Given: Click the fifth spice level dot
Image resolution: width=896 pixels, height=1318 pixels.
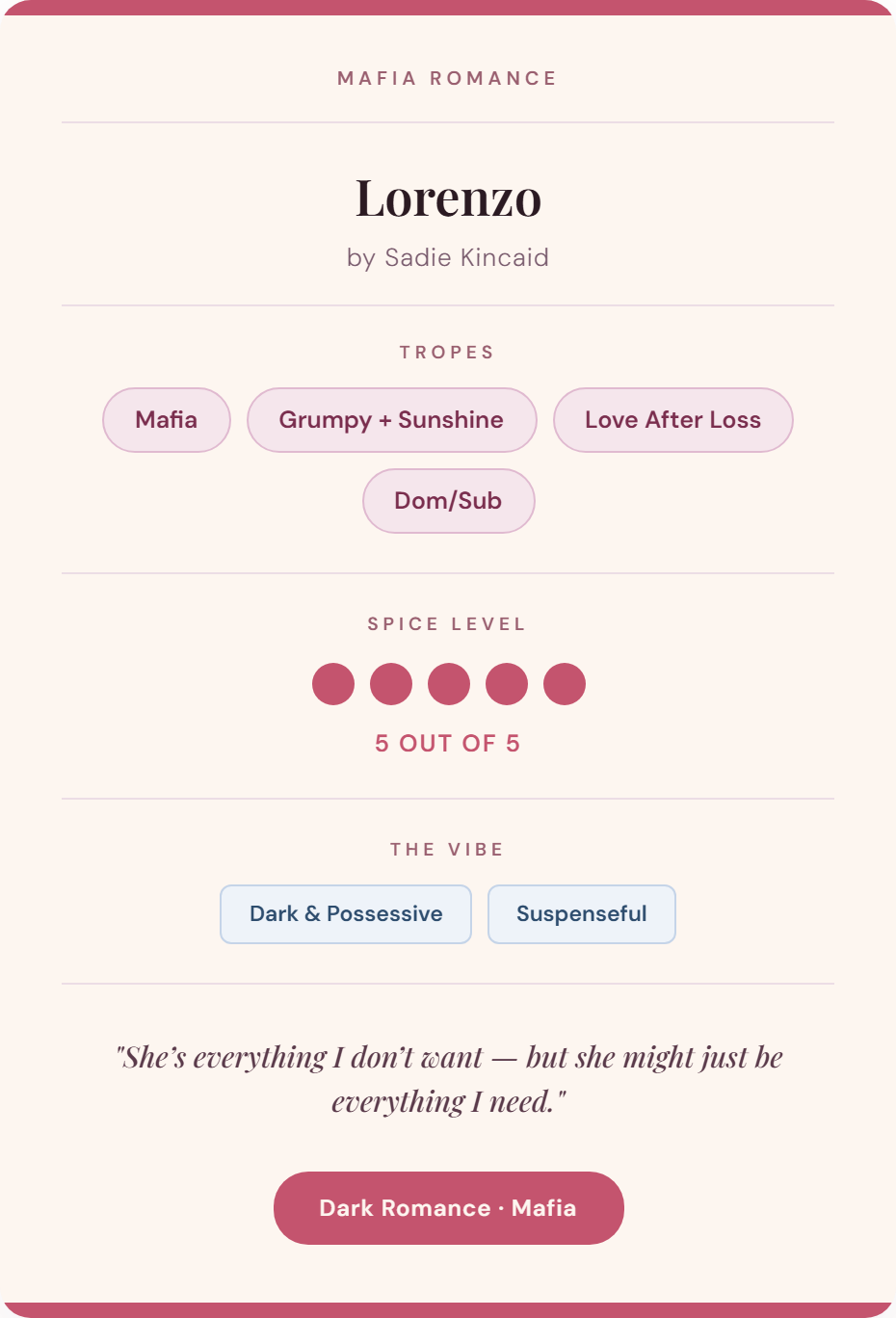Looking at the screenshot, I should [x=565, y=684].
